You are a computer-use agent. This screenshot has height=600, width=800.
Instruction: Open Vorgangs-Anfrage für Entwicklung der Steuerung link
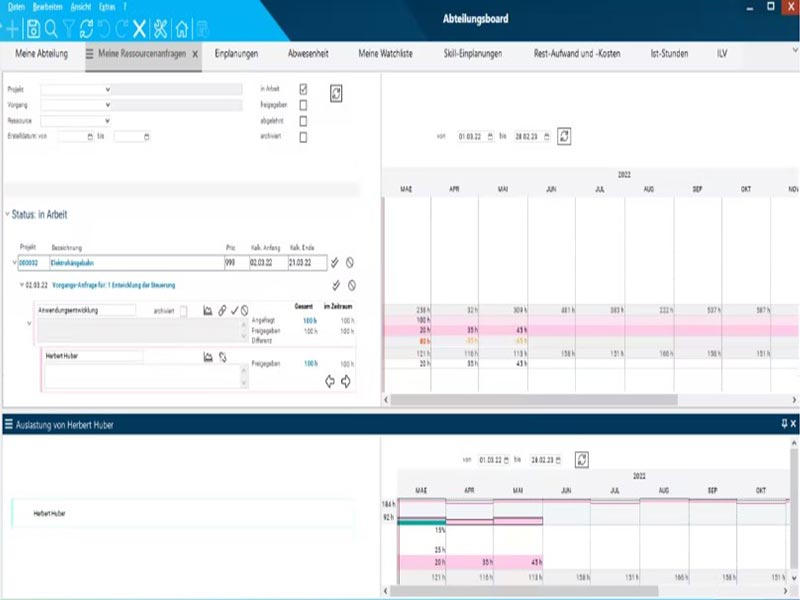tap(114, 285)
